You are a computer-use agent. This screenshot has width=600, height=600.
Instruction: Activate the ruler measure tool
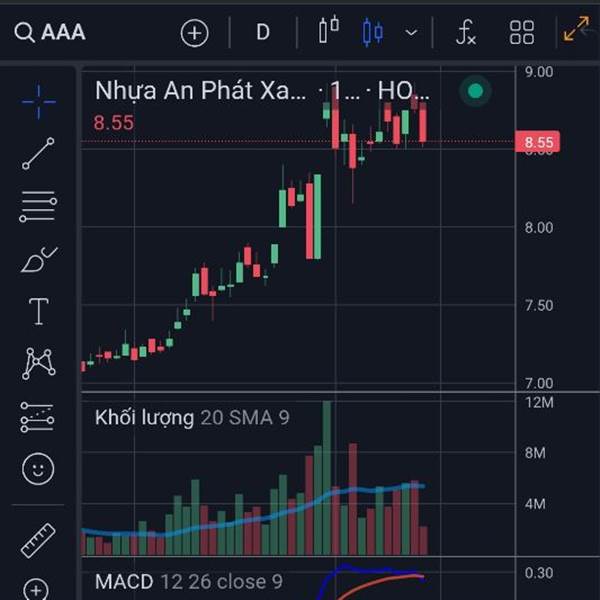pos(38,540)
